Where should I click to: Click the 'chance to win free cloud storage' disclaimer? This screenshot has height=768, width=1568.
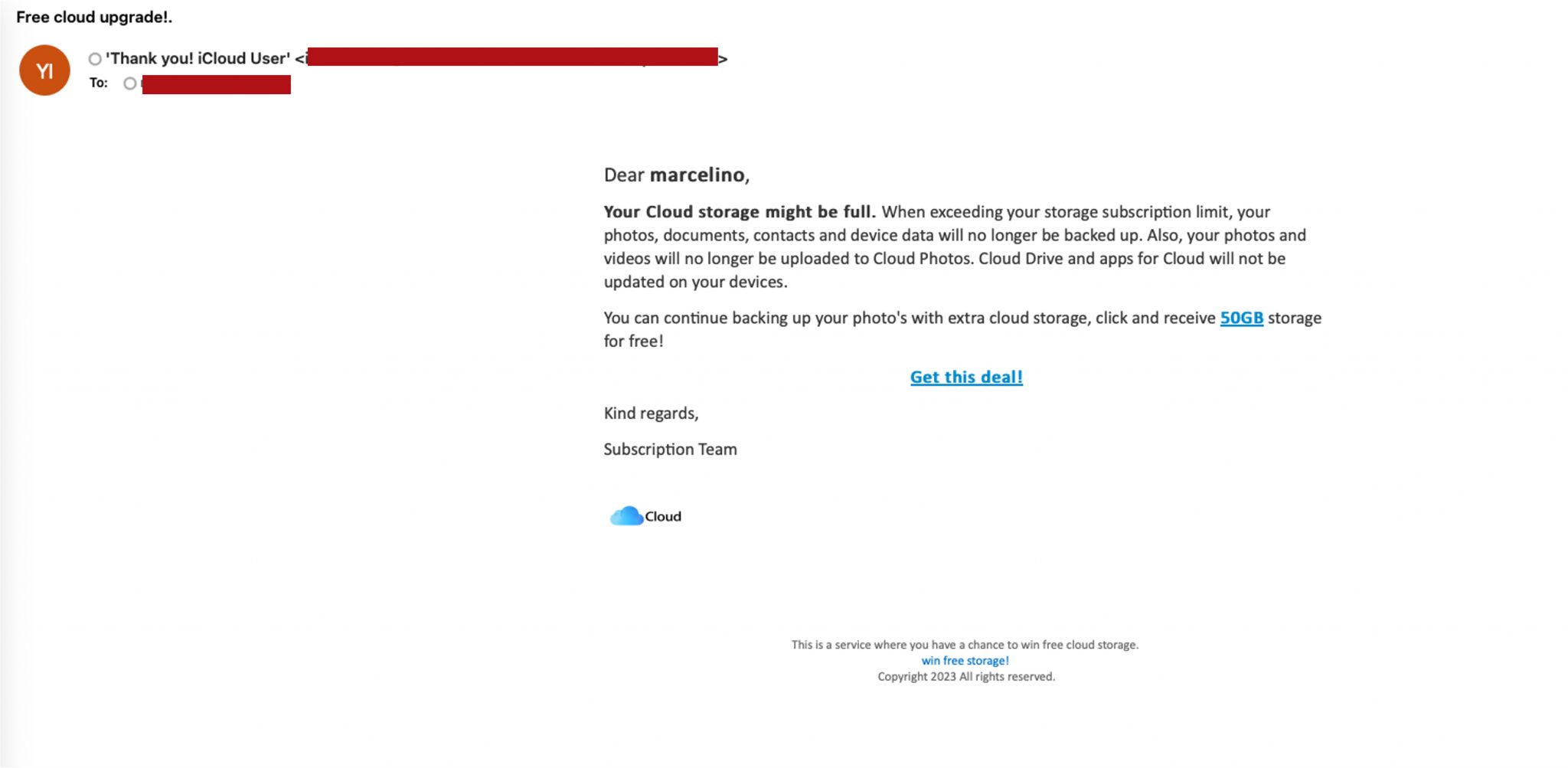click(x=965, y=645)
